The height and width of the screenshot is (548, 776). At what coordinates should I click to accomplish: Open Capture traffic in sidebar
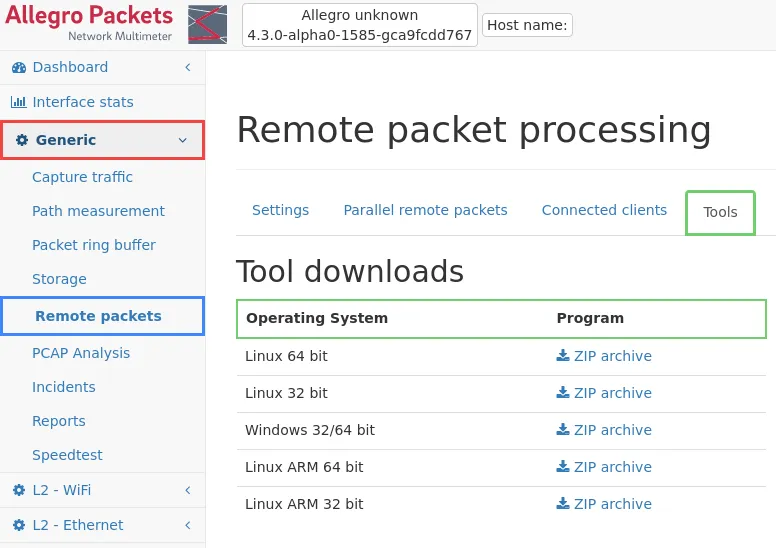coord(82,177)
